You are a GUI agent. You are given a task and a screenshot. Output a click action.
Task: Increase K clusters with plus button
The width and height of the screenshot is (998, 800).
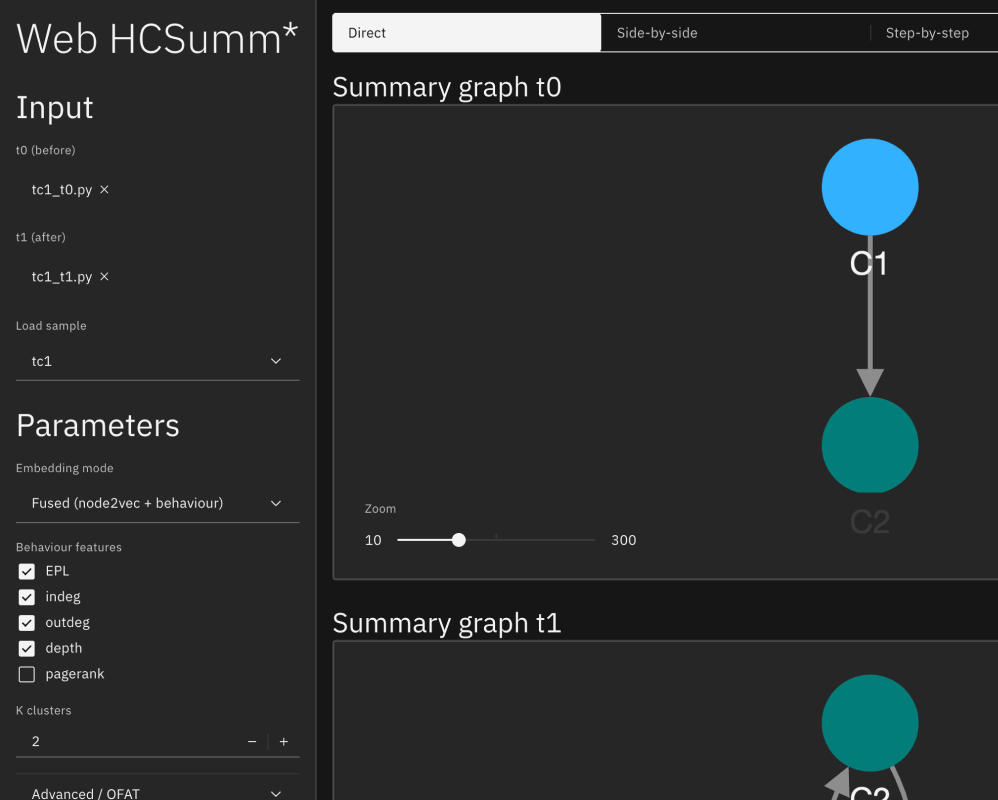(x=284, y=741)
